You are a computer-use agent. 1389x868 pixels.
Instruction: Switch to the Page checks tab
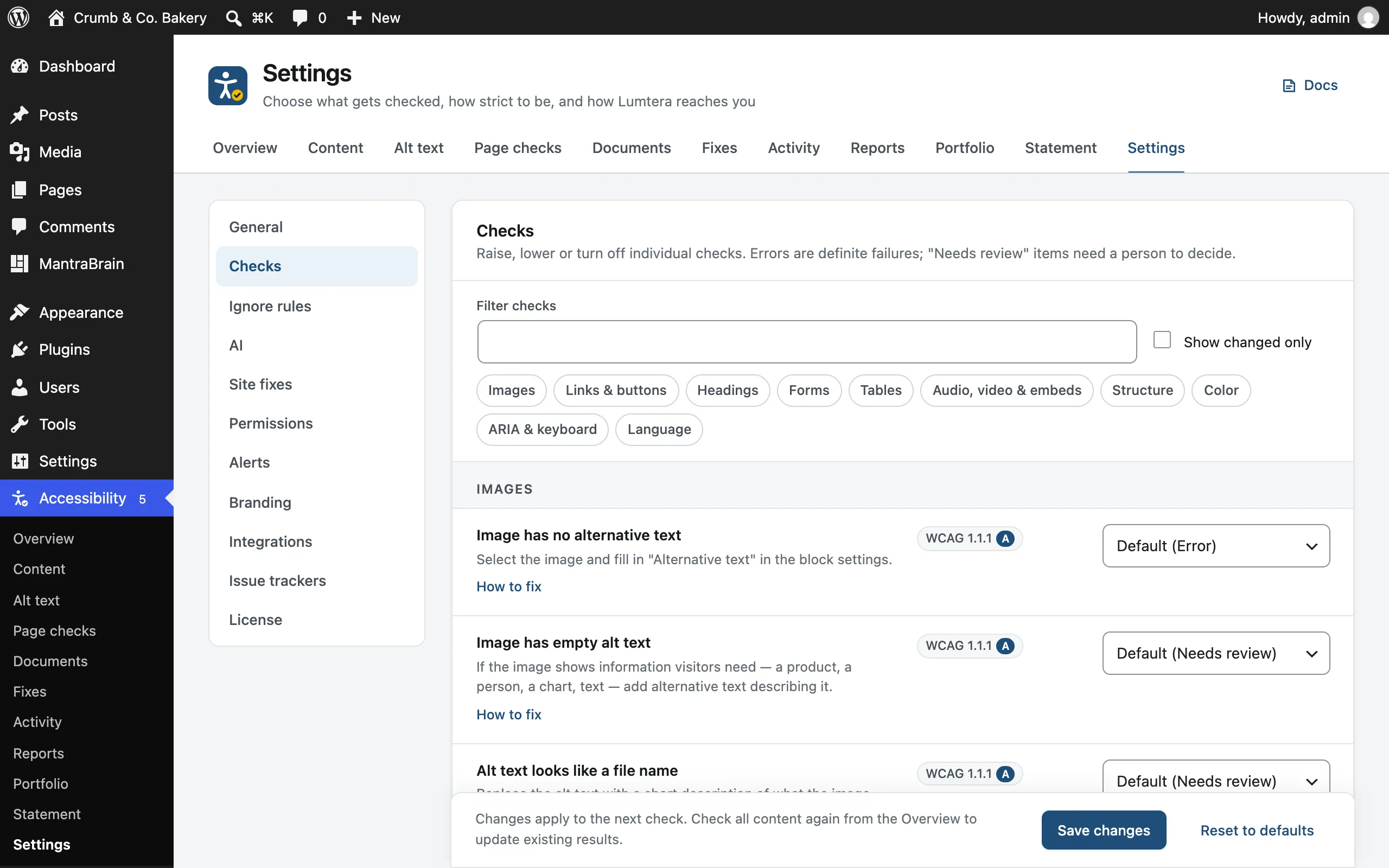point(518,148)
